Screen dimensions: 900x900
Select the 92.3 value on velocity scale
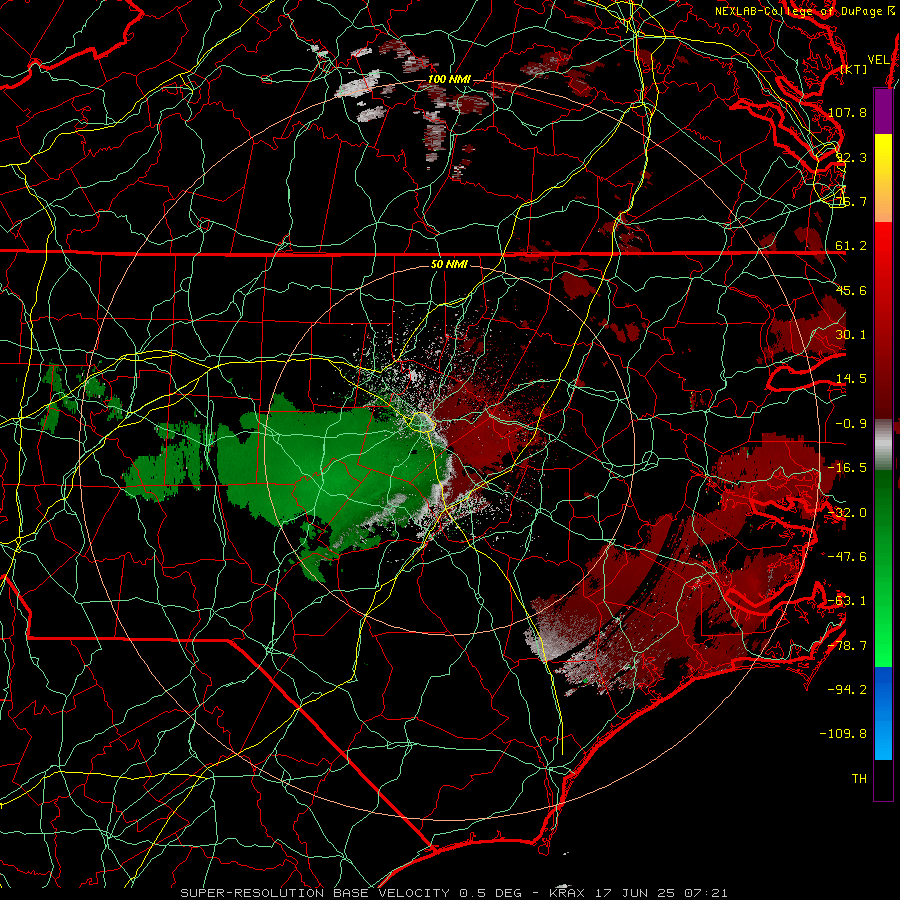(851, 157)
